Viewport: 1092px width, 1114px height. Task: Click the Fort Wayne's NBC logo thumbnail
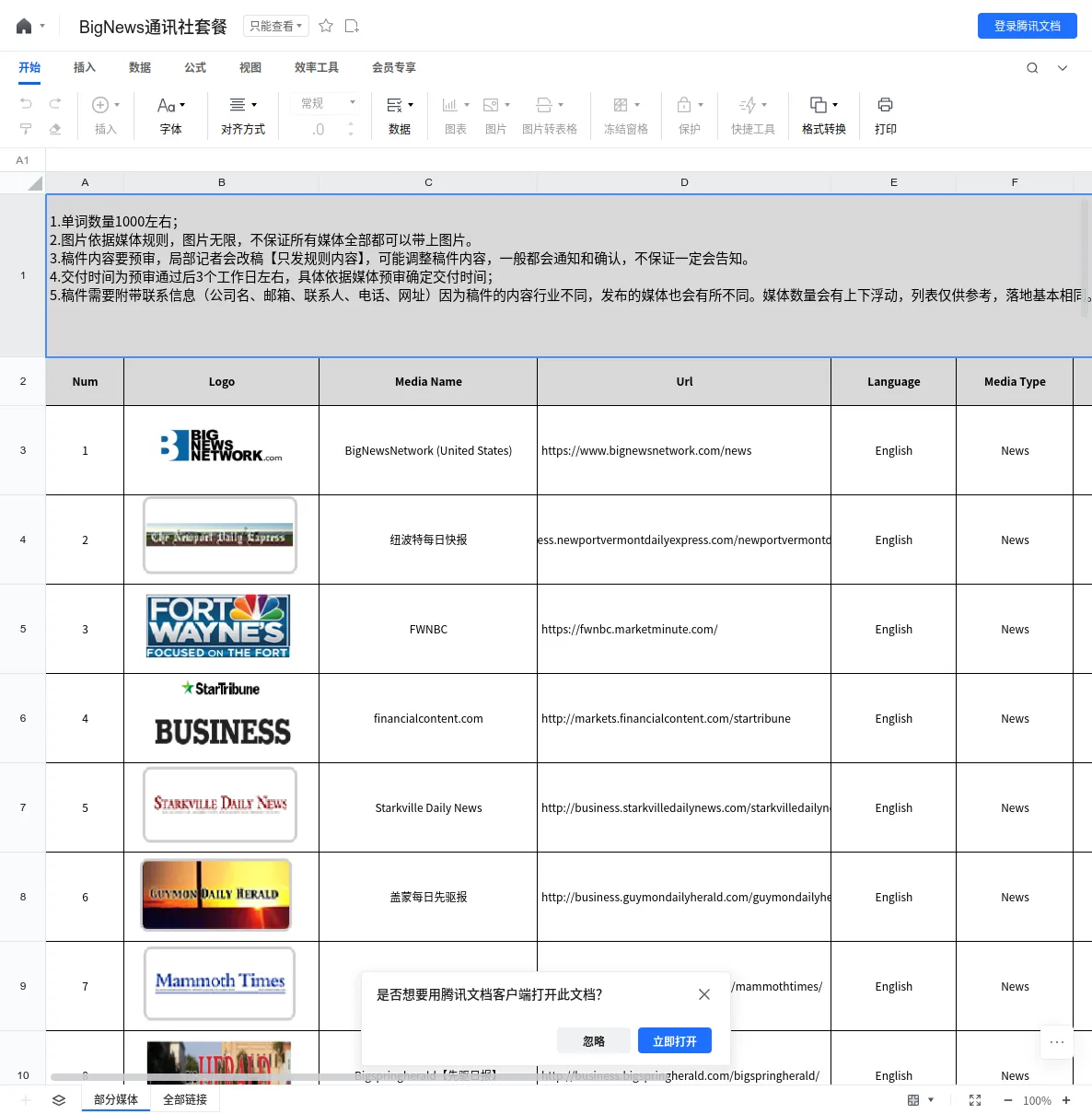(218, 626)
